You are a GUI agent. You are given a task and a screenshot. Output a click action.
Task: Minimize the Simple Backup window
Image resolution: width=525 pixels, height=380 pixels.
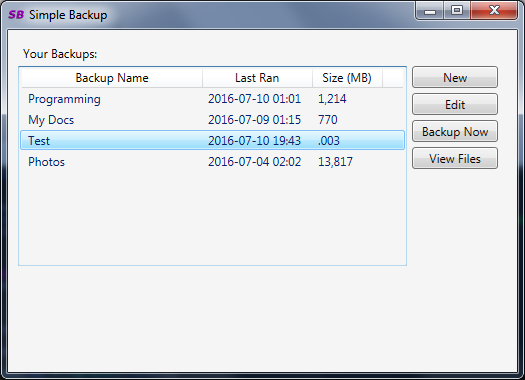[x=430, y=11]
